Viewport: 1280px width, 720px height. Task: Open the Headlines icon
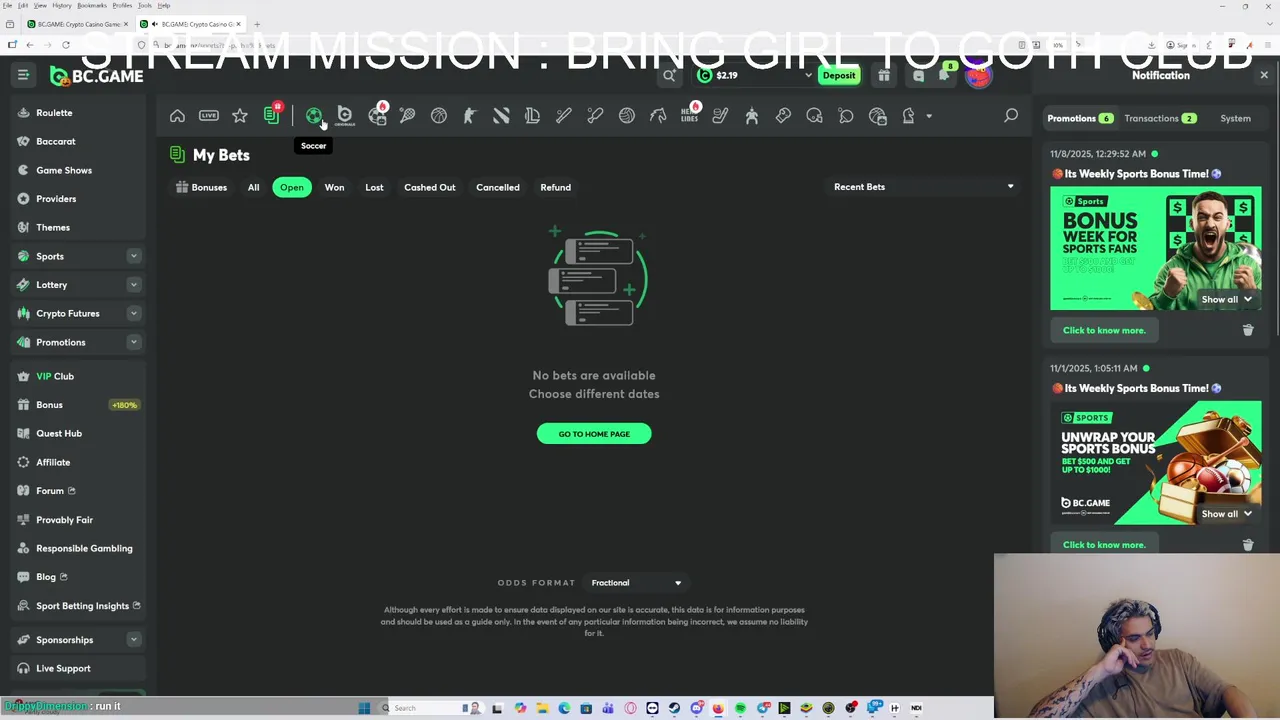(x=690, y=114)
